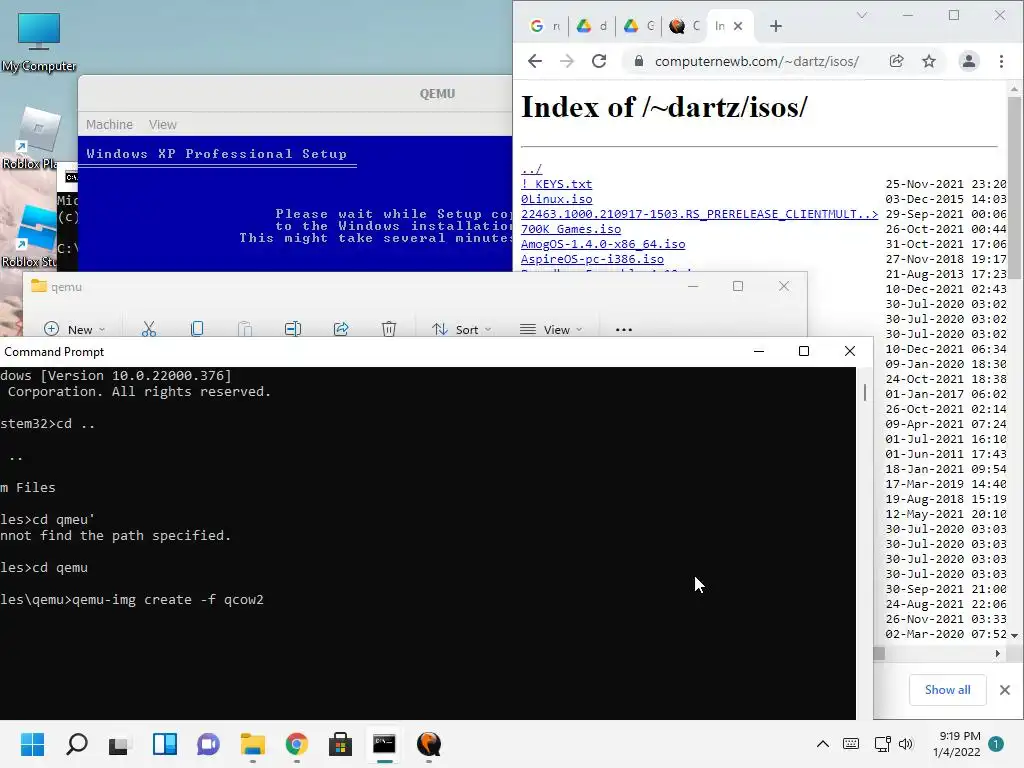Select the Command Prompt taskbar icon

384,744
